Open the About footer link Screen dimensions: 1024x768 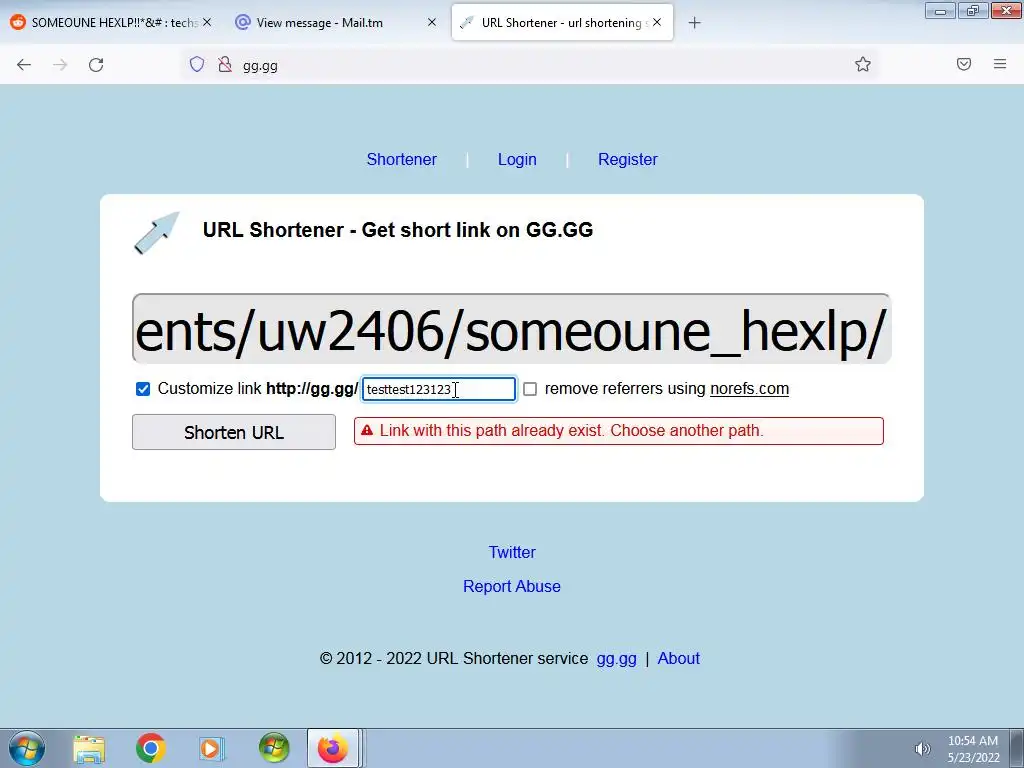coord(679,658)
